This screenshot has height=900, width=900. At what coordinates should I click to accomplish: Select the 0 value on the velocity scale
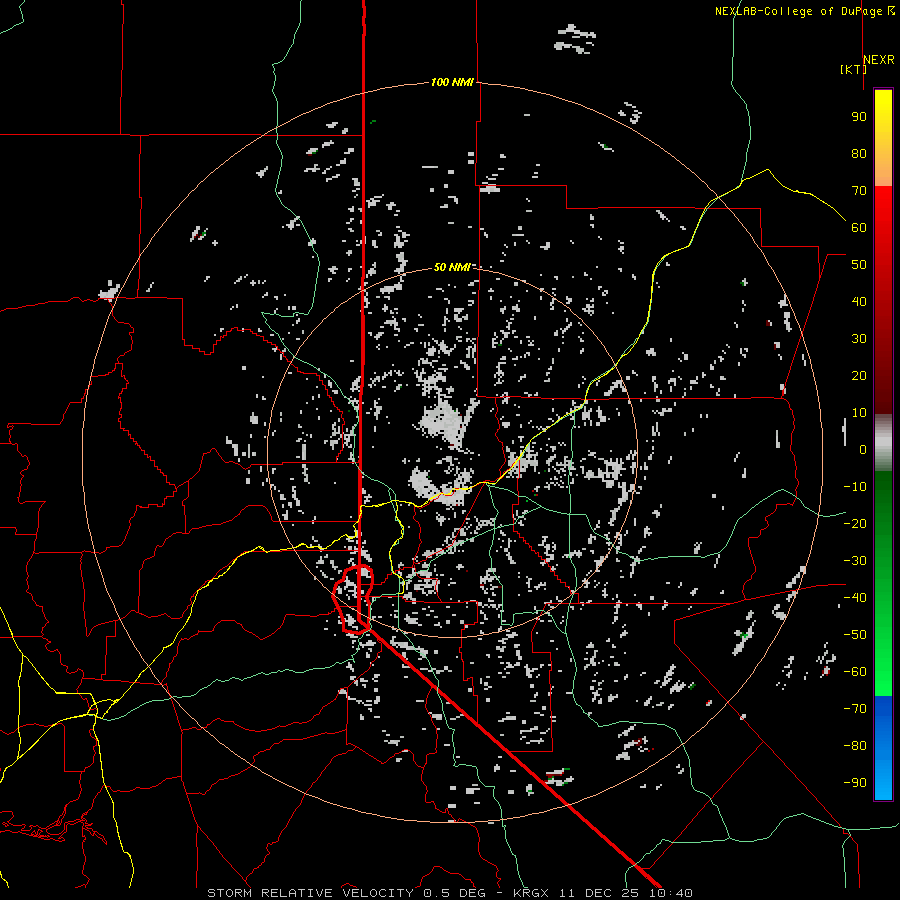tap(863, 449)
